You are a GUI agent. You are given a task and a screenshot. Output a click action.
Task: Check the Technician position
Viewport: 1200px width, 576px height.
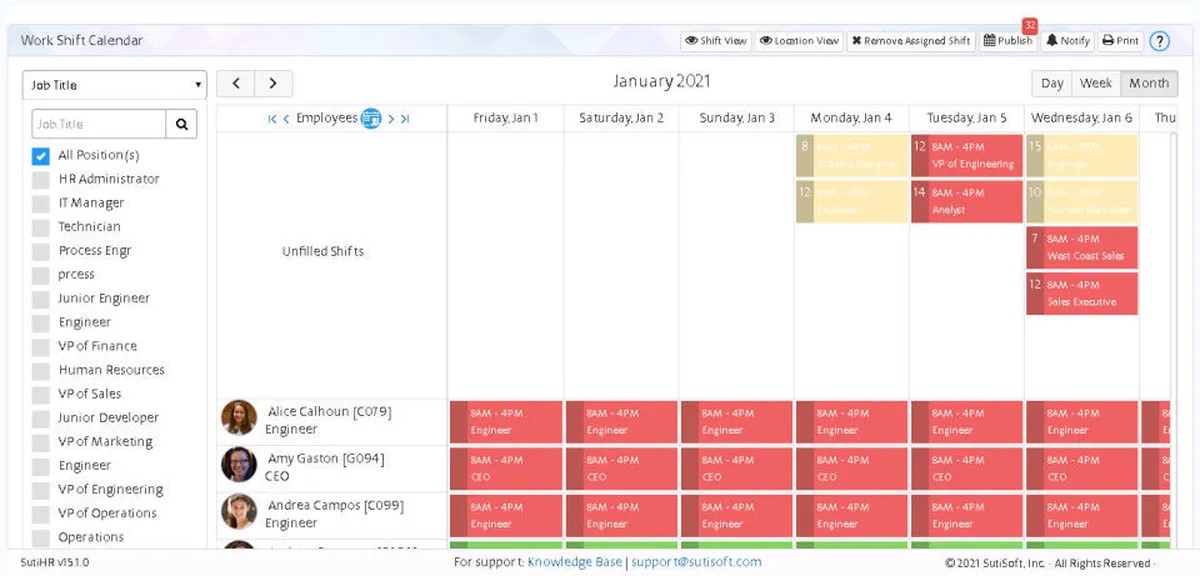[40, 227]
